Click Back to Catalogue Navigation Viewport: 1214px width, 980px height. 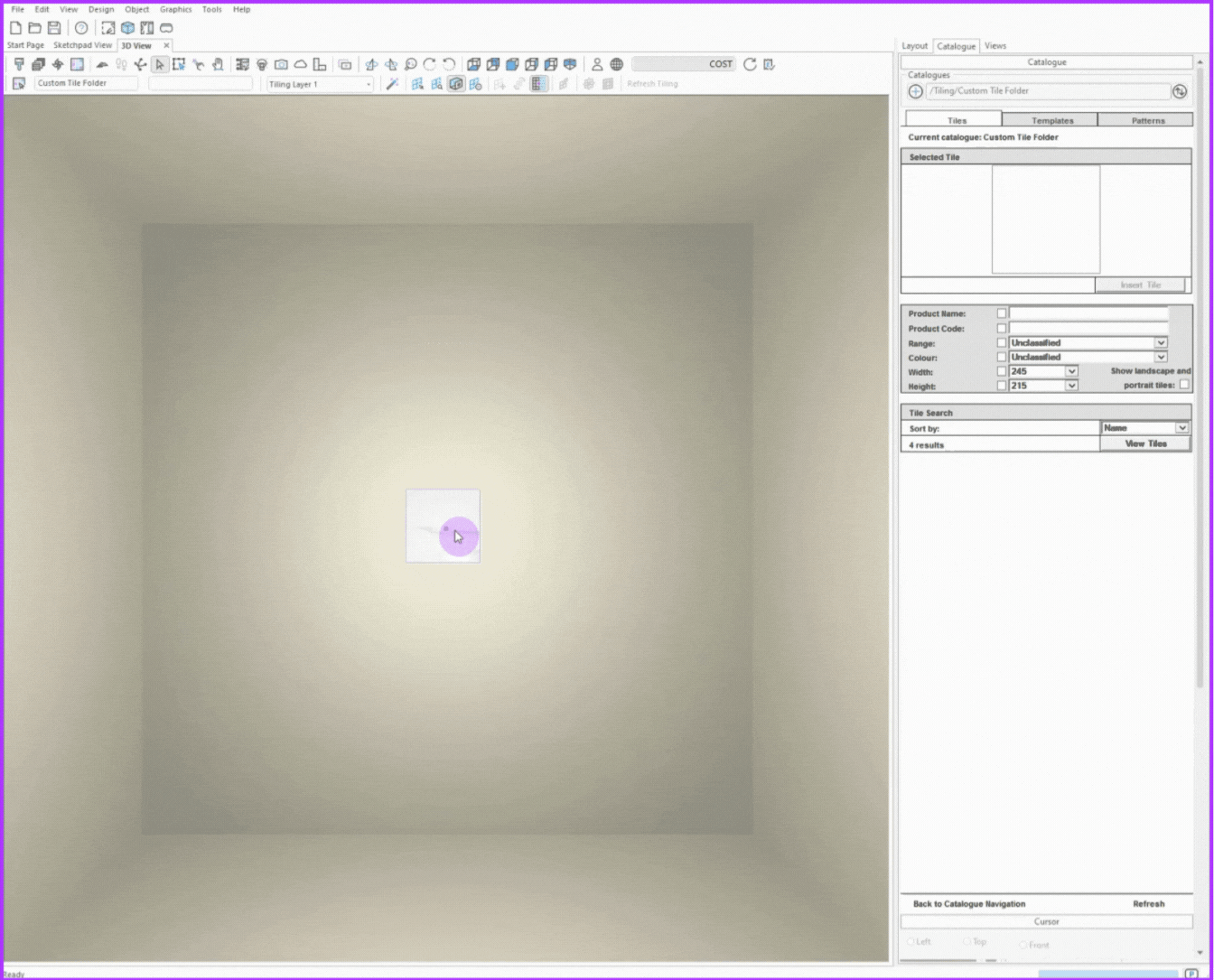coord(968,903)
